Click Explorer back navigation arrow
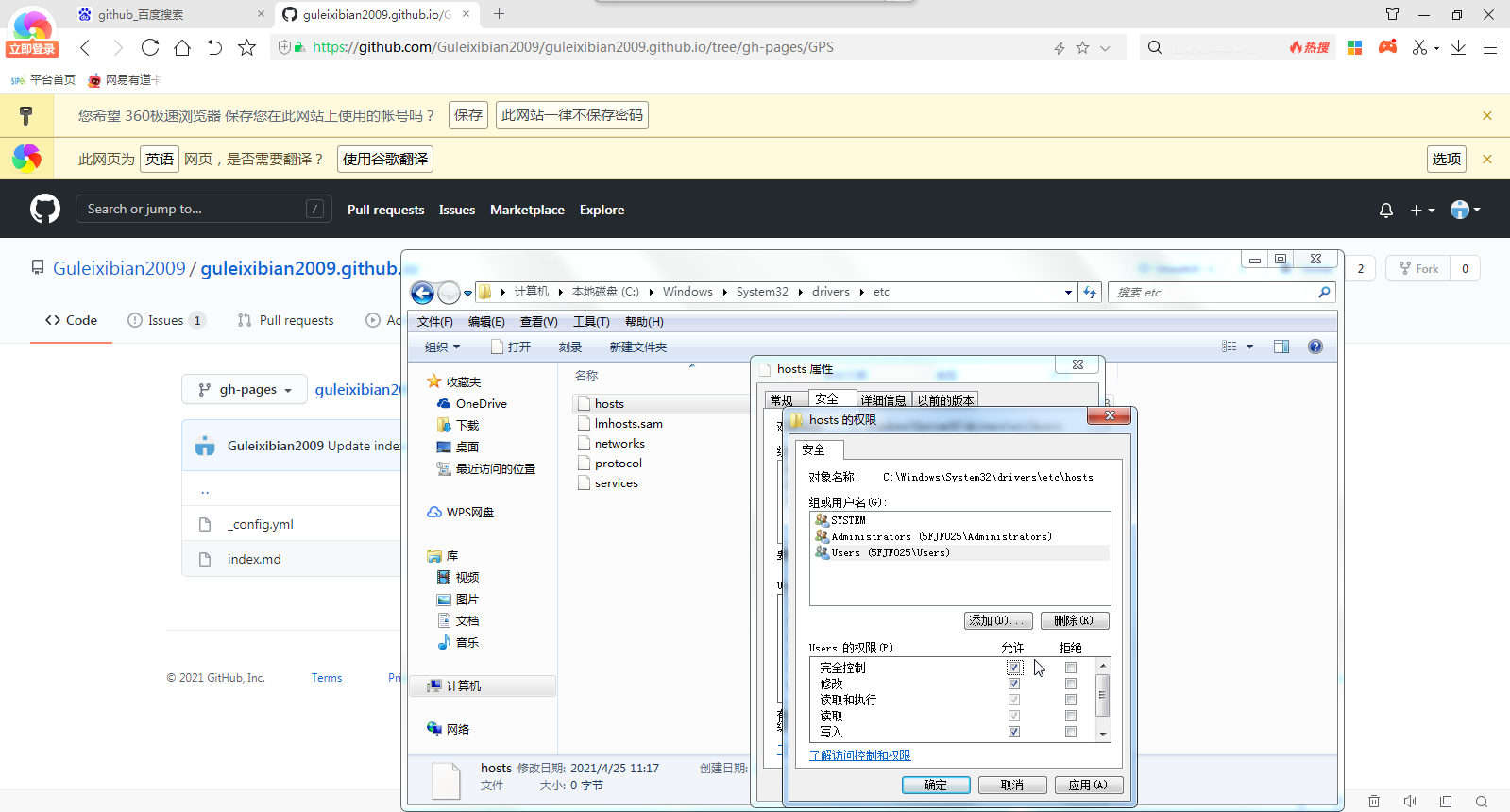Screen dimensions: 1510x812 coord(422,293)
